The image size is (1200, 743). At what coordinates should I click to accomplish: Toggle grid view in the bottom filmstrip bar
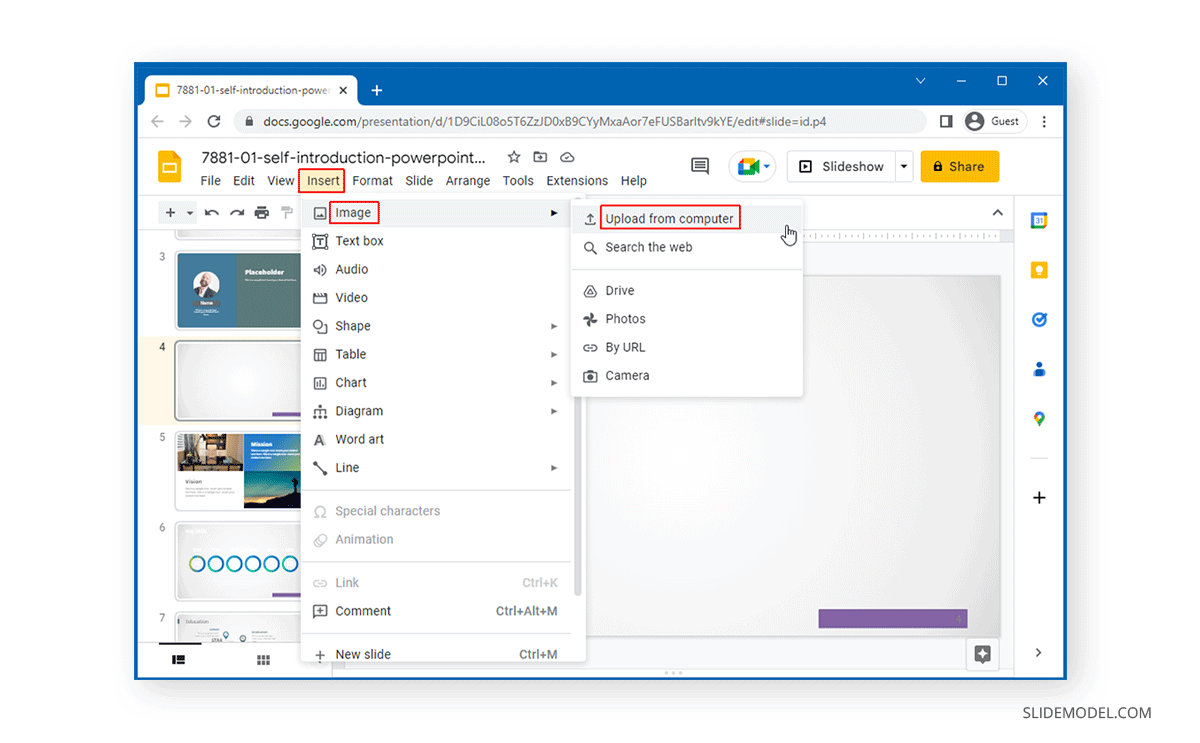[263, 660]
